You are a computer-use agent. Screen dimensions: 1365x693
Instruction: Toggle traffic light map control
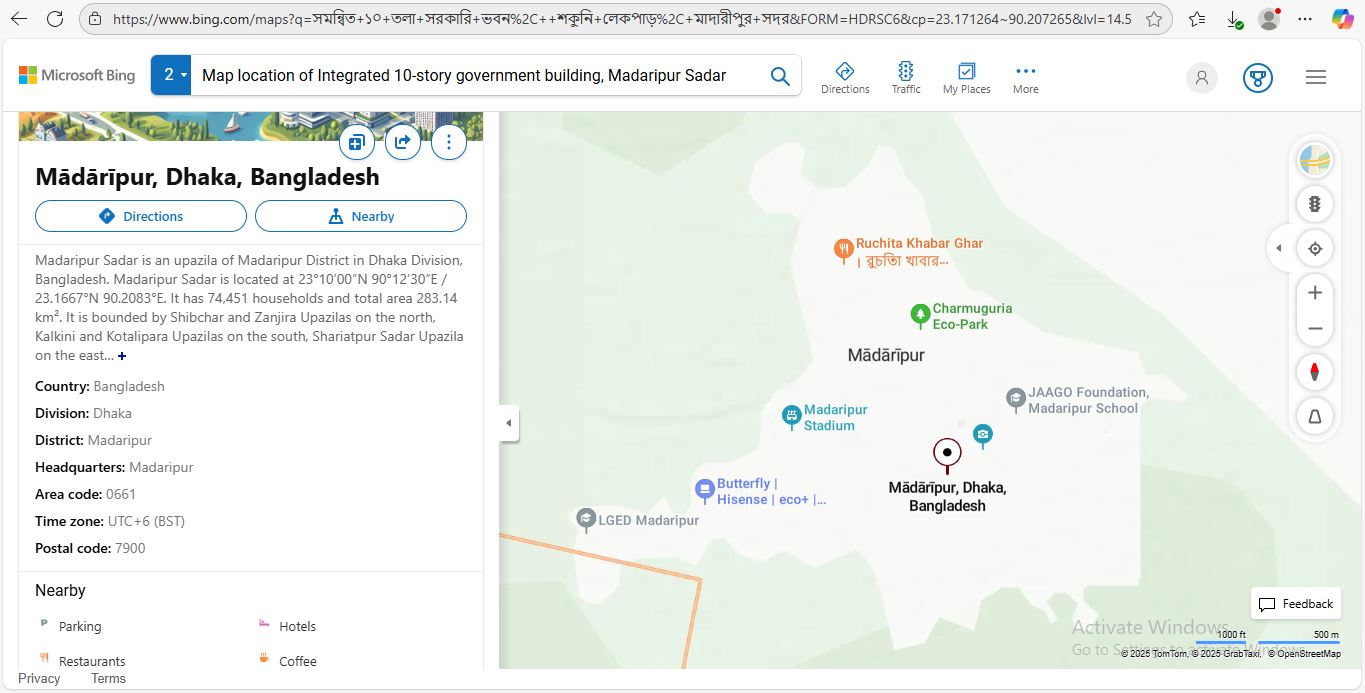(x=1315, y=204)
